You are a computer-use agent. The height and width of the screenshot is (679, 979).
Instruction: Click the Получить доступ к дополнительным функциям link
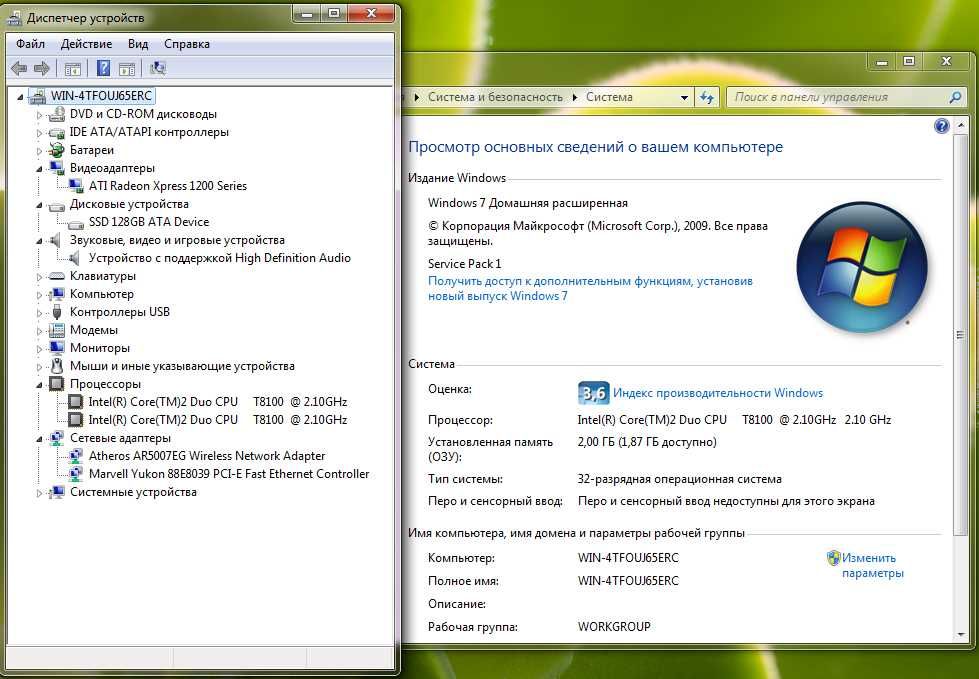590,288
